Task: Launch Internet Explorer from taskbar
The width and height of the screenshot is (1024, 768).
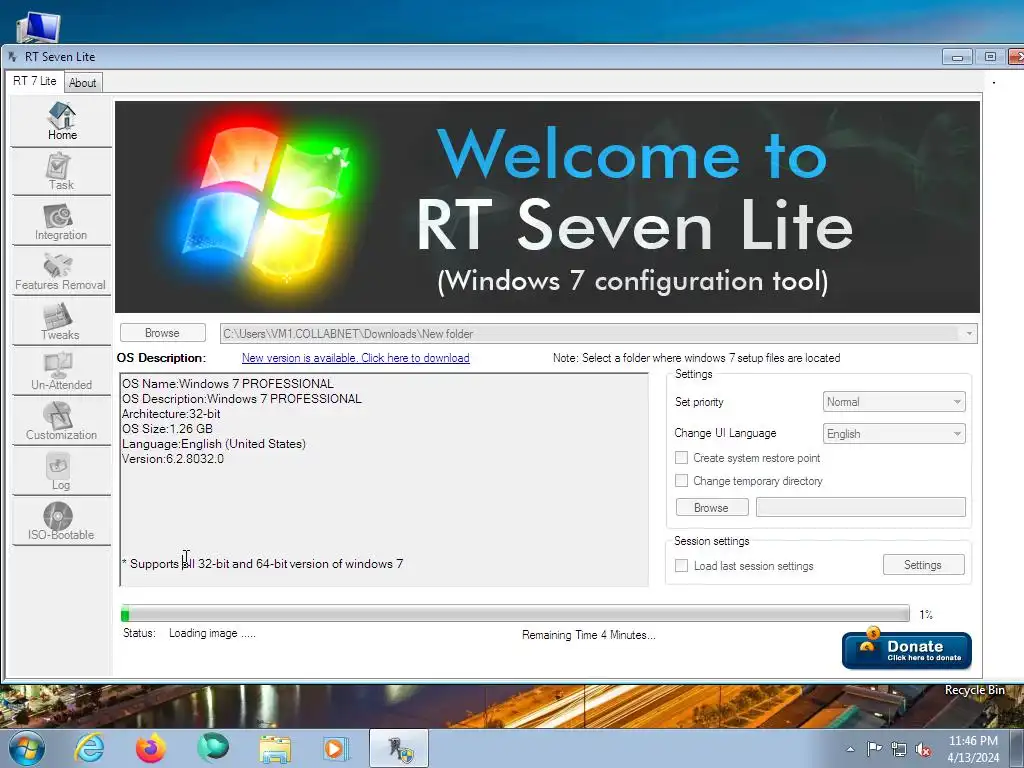Action: click(89, 748)
